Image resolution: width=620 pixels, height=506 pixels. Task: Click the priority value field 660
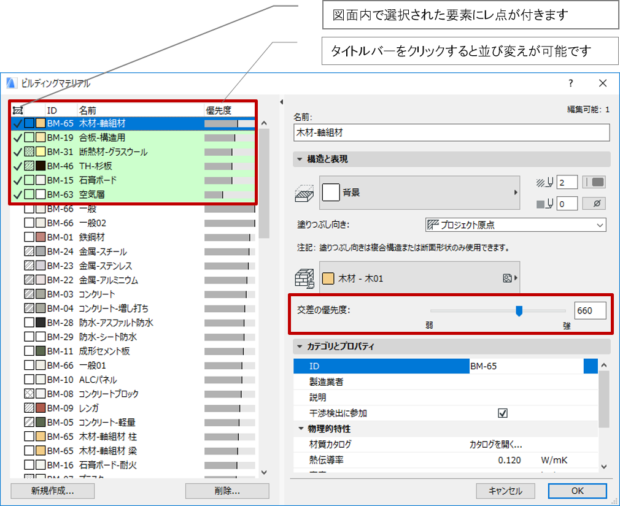[590, 310]
